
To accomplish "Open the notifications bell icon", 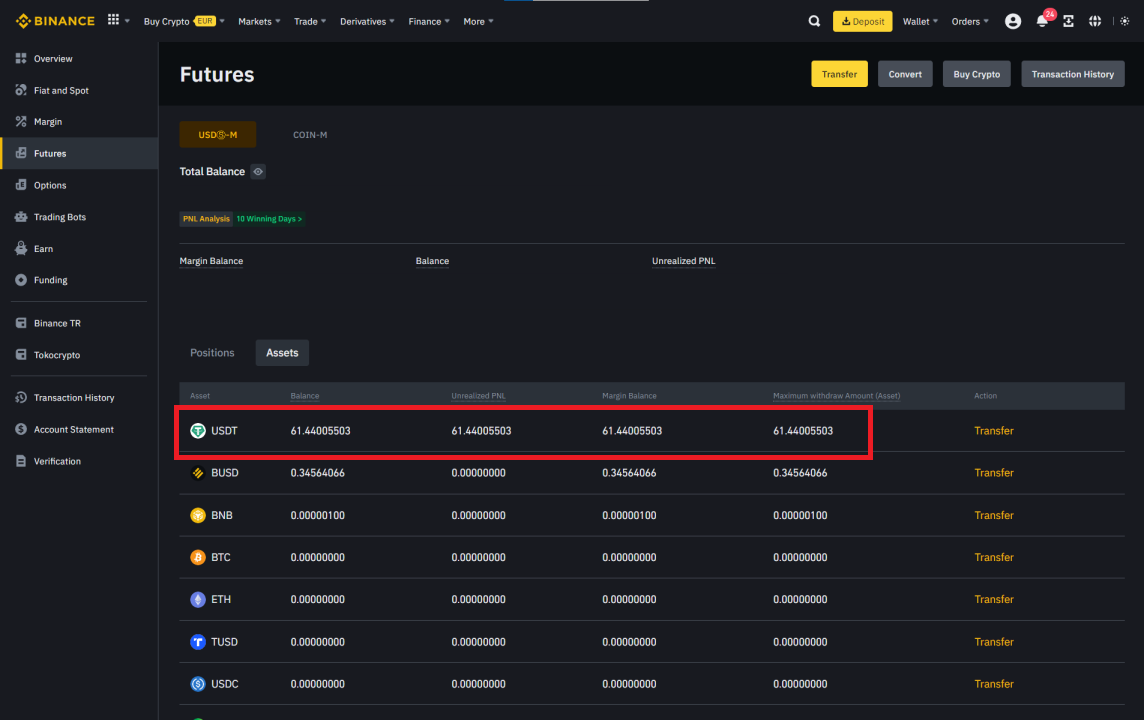I will click(x=1042, y=21).
